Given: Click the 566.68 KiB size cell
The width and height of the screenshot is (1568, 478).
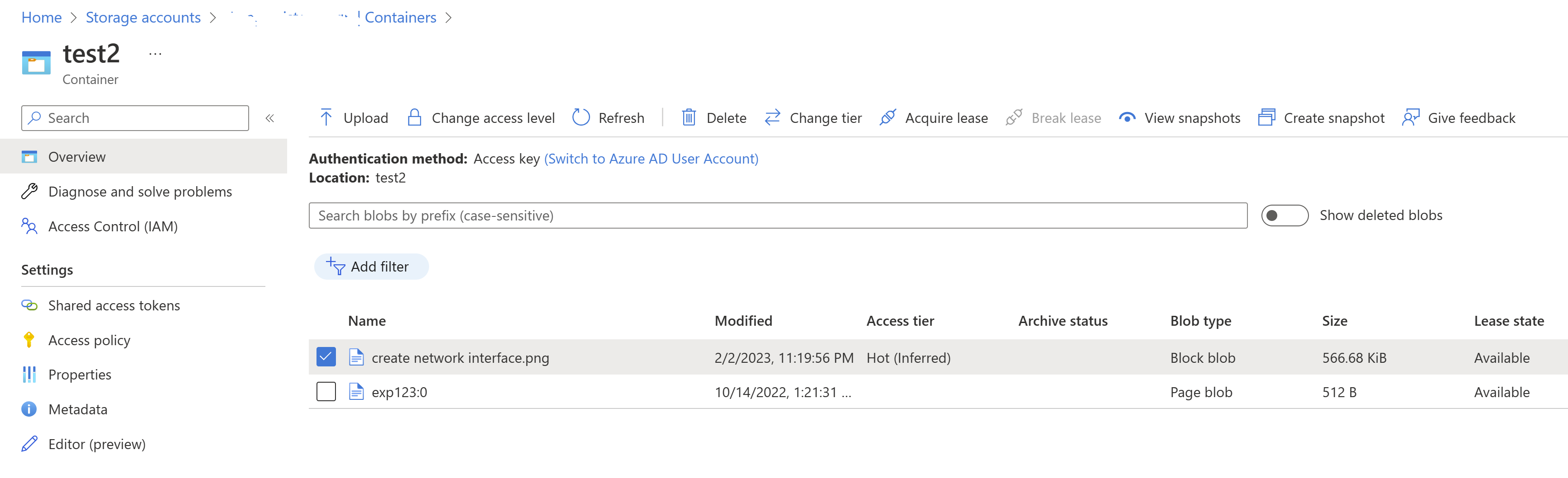Looking at the screenshot, I should (1354, 357).
